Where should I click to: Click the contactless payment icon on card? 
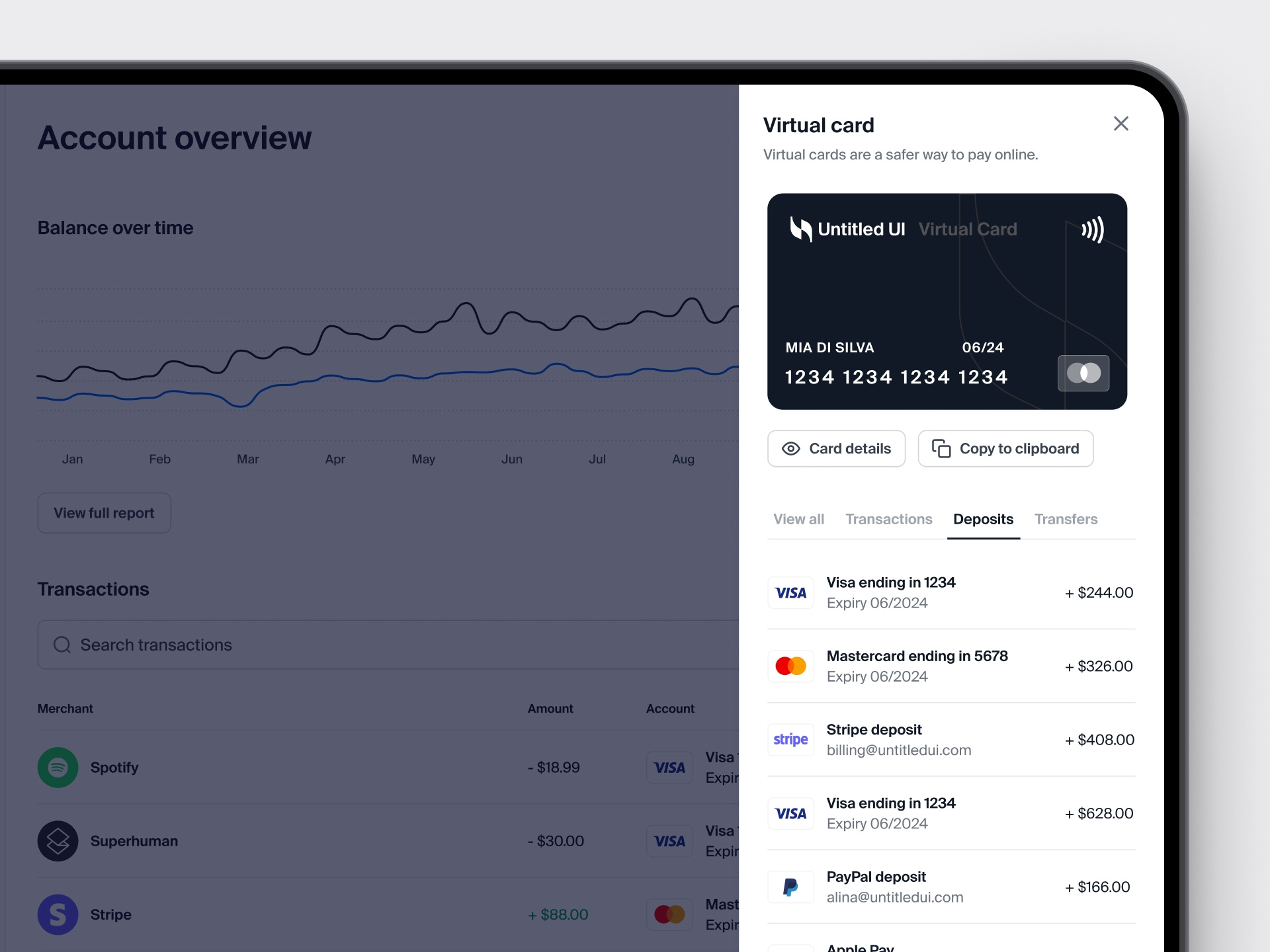tap(1092, 230)
